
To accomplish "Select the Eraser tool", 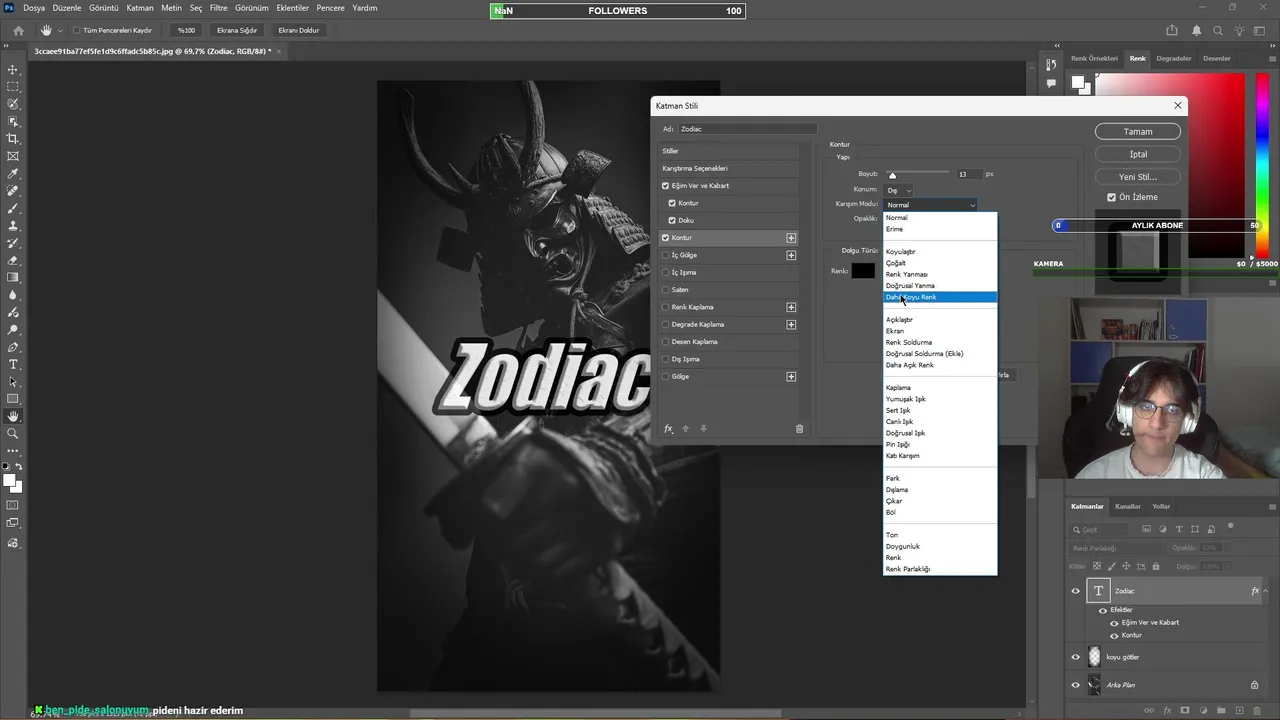I will tap(13, 260).
